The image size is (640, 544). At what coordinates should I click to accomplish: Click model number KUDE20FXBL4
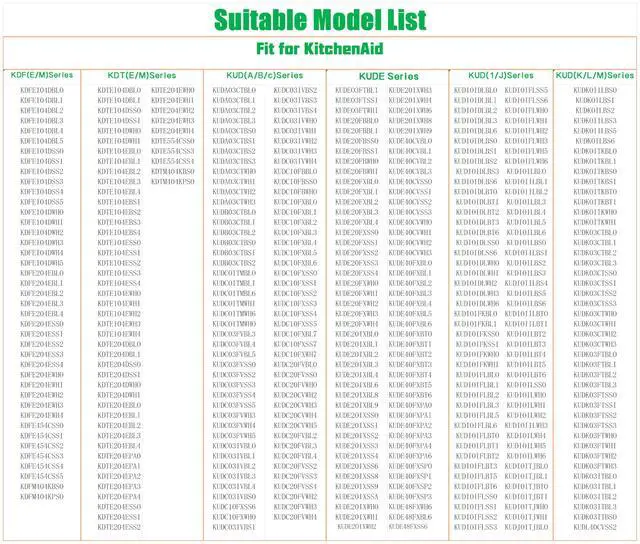tap(356, 222)
